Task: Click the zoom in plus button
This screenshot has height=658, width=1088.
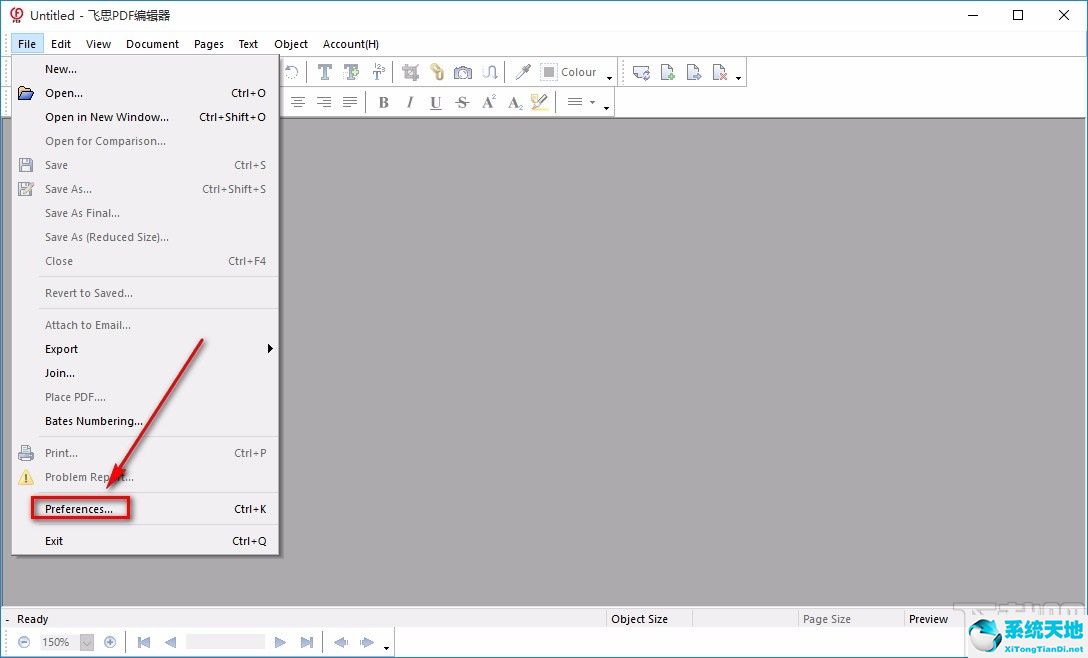Action: [110, 642]
